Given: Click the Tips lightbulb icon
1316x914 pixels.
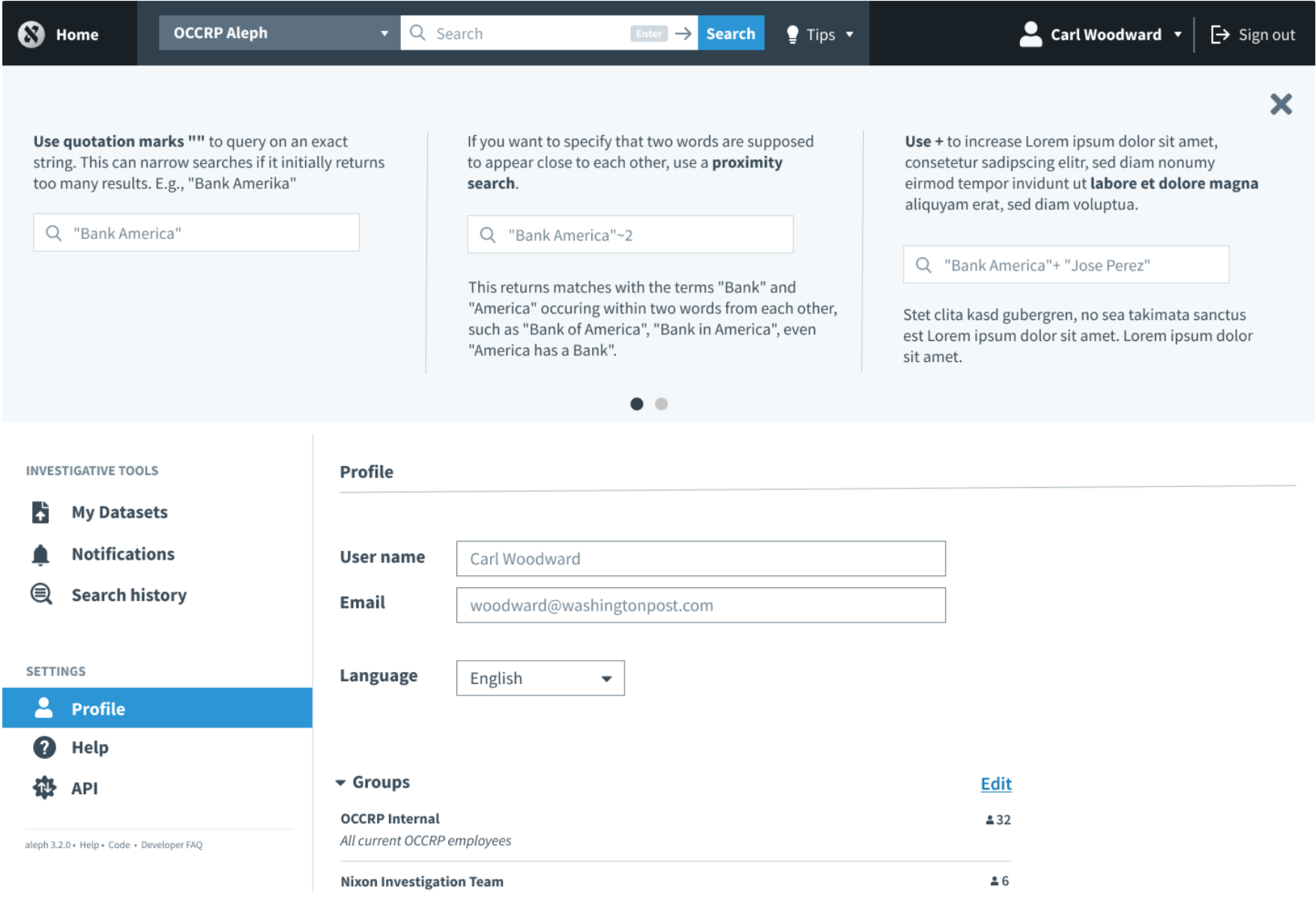Looking at the screenshot, I should coord(791,34).
